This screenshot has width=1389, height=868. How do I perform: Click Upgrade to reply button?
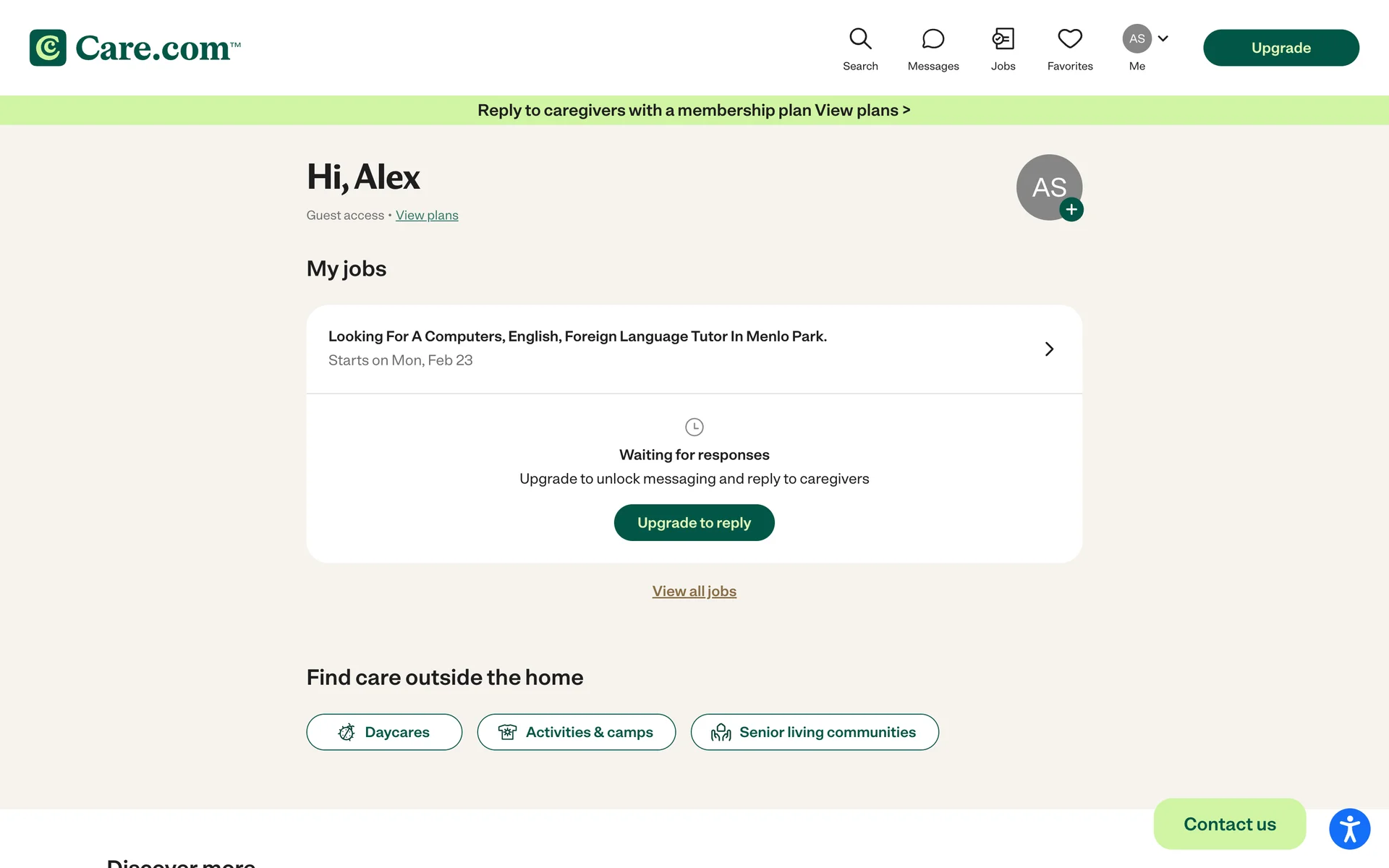tap(694, 522)
